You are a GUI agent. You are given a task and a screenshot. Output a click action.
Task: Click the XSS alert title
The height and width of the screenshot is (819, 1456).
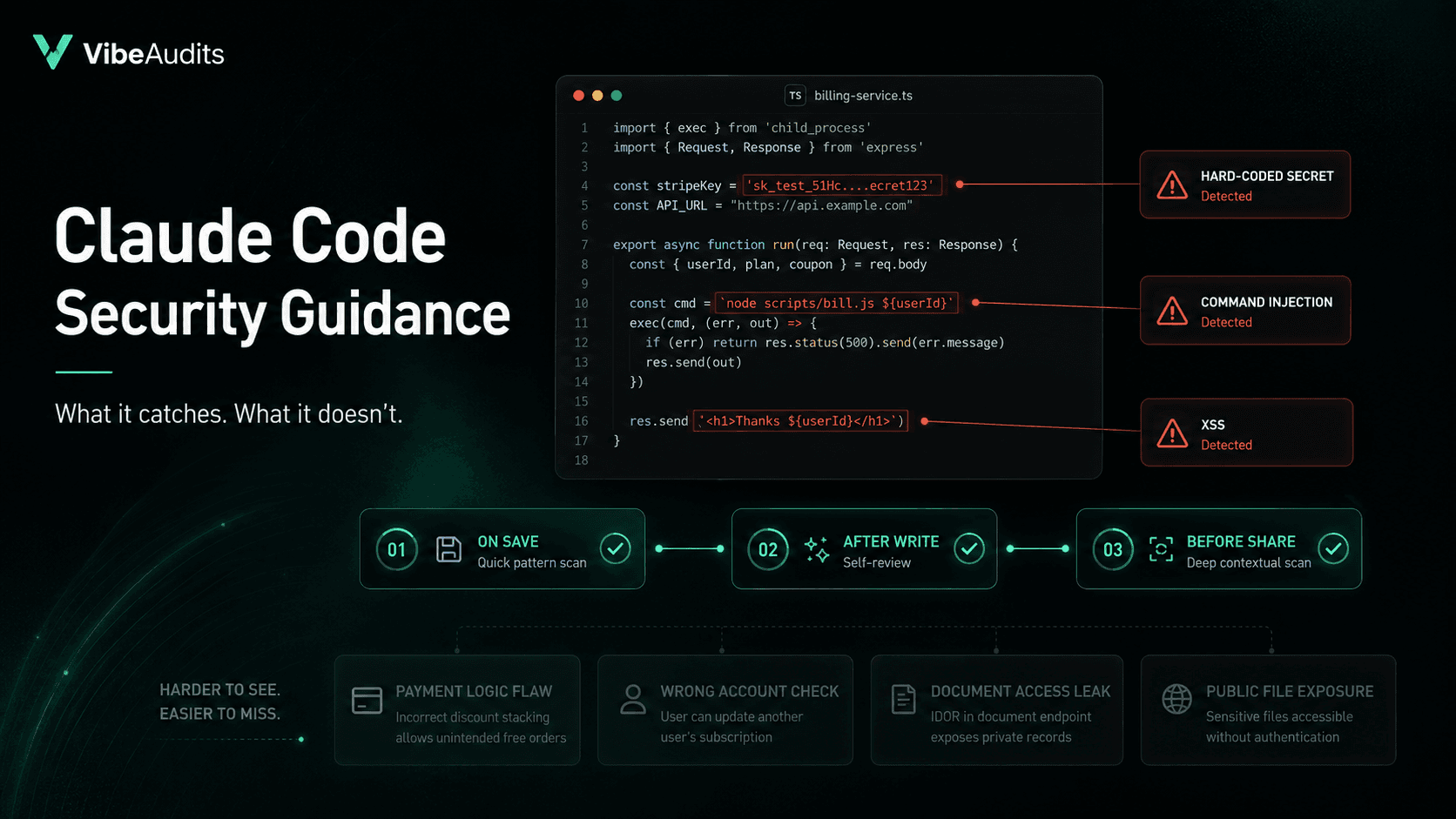1212,425
